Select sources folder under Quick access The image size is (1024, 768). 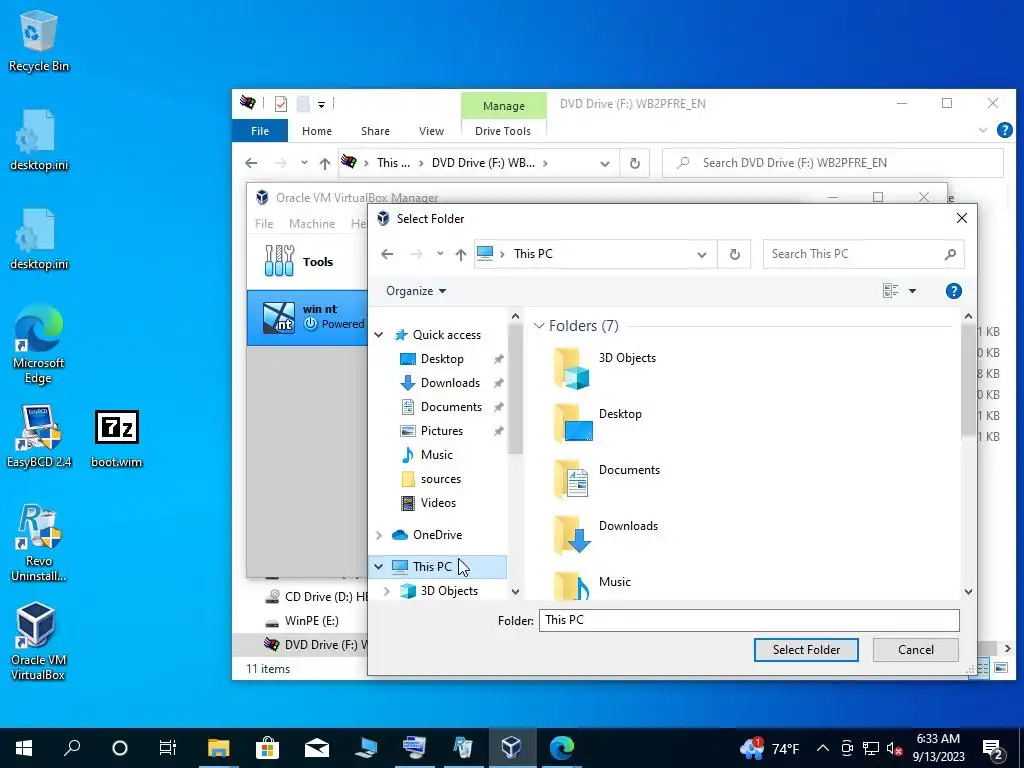(x=441, y=479)
